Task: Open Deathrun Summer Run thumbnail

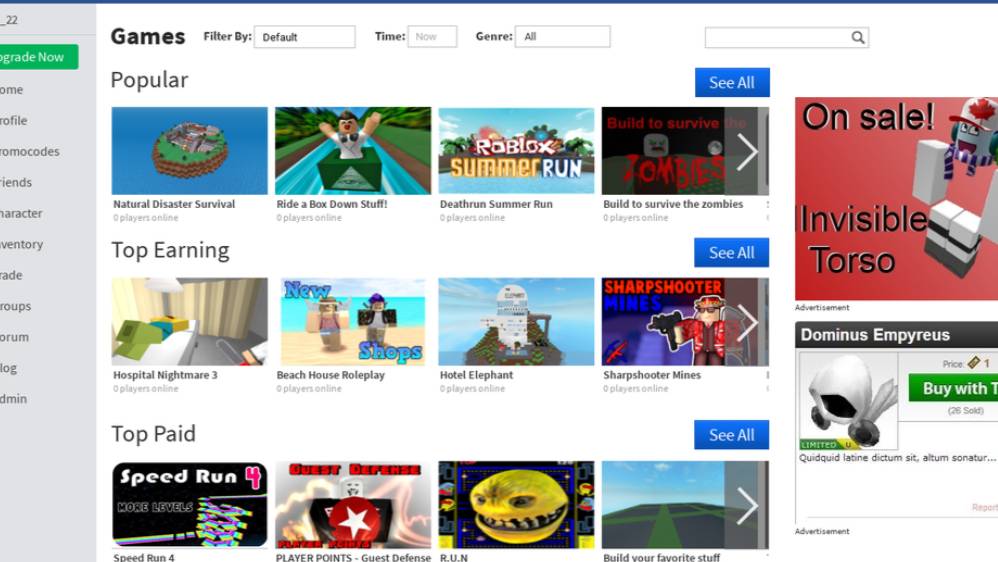Action: [516, 151]
